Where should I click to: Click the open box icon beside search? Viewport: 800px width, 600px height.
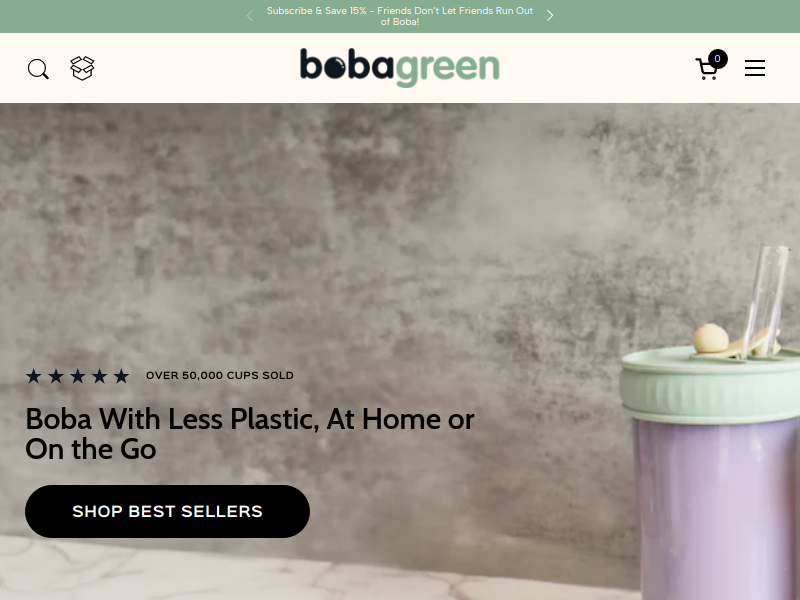tap(82, 68)
